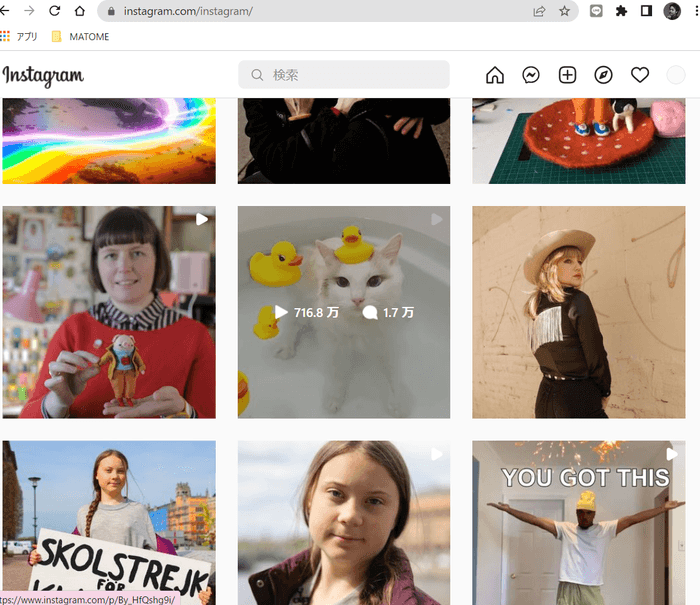700x605 pixels.
Task: Open the アプリ apps shortcut
Action: point(20,37)
